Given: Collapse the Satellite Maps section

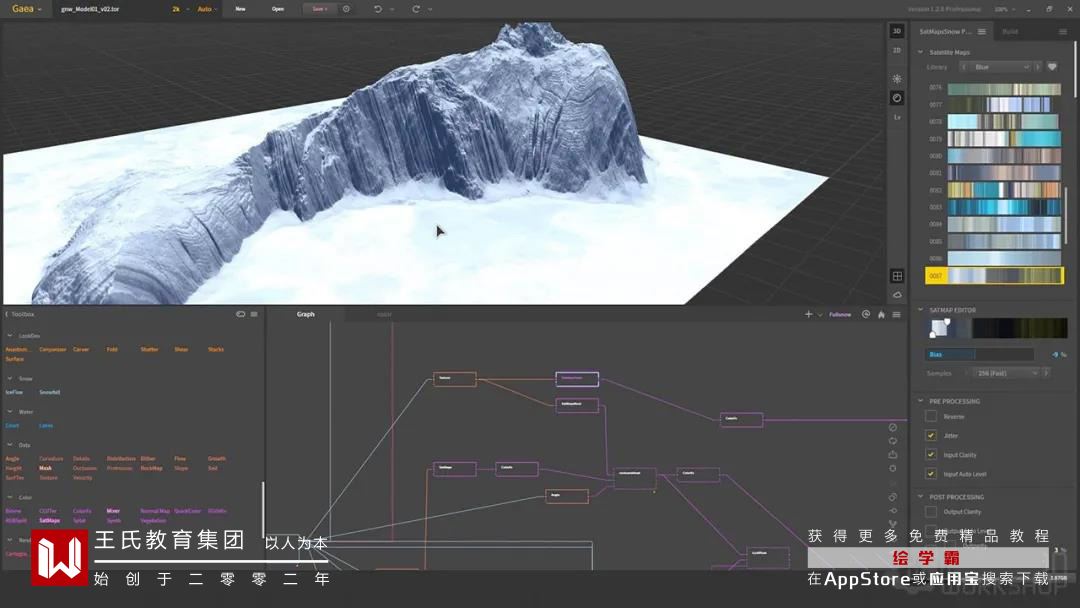Looking at the screenshot, I should [x=920, y=52].
